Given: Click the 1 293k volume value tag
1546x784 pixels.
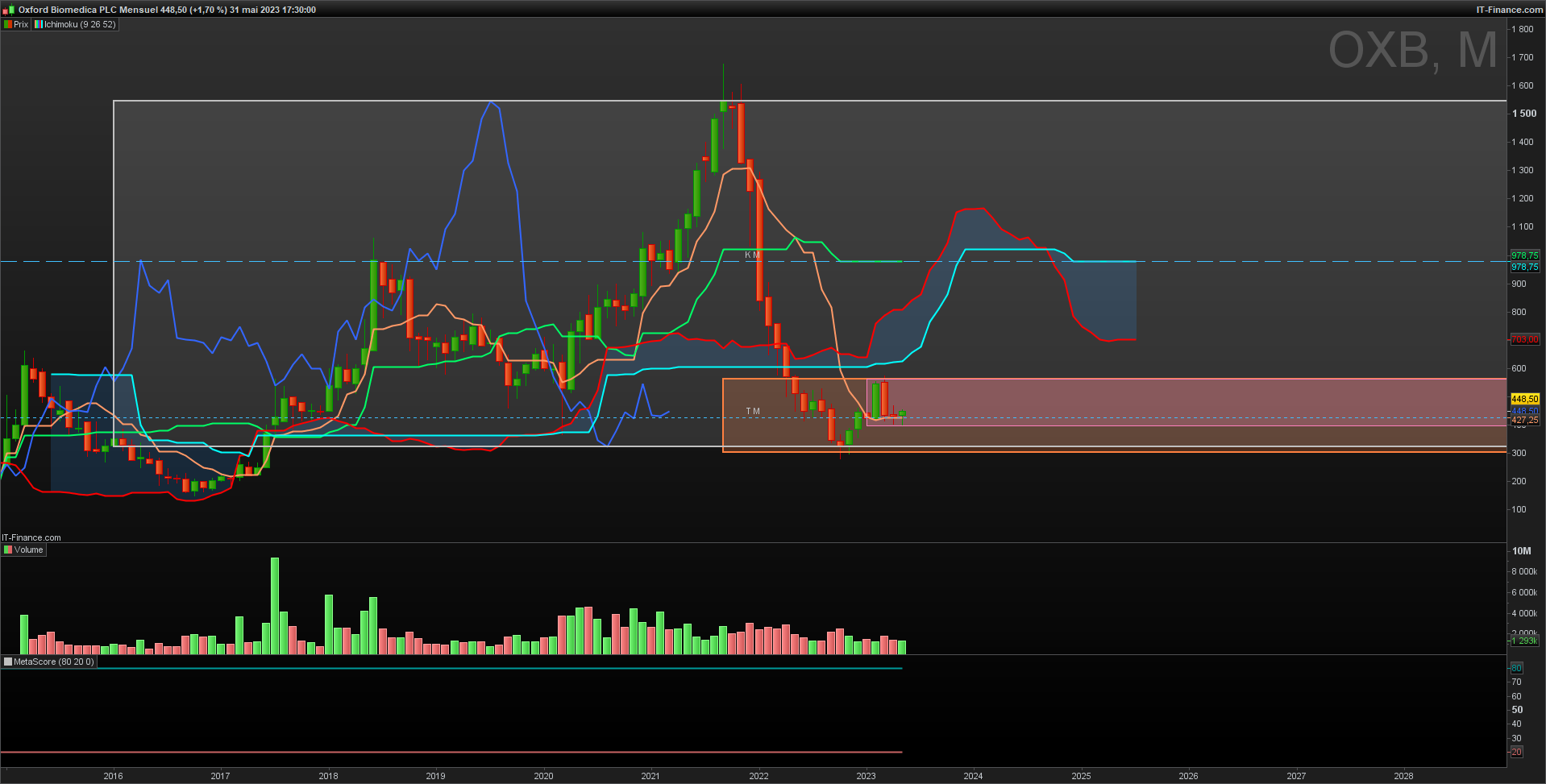Looking at the screenshot, I should click(x=1525, y=641).
